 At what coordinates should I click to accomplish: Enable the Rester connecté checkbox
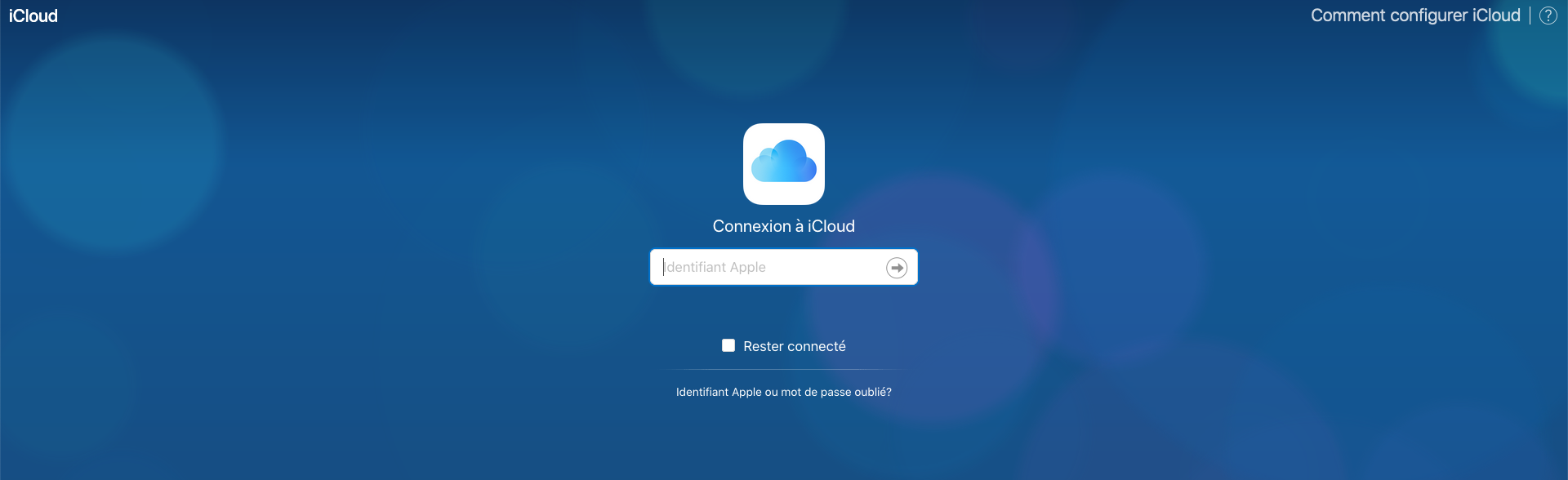[728, 345]
